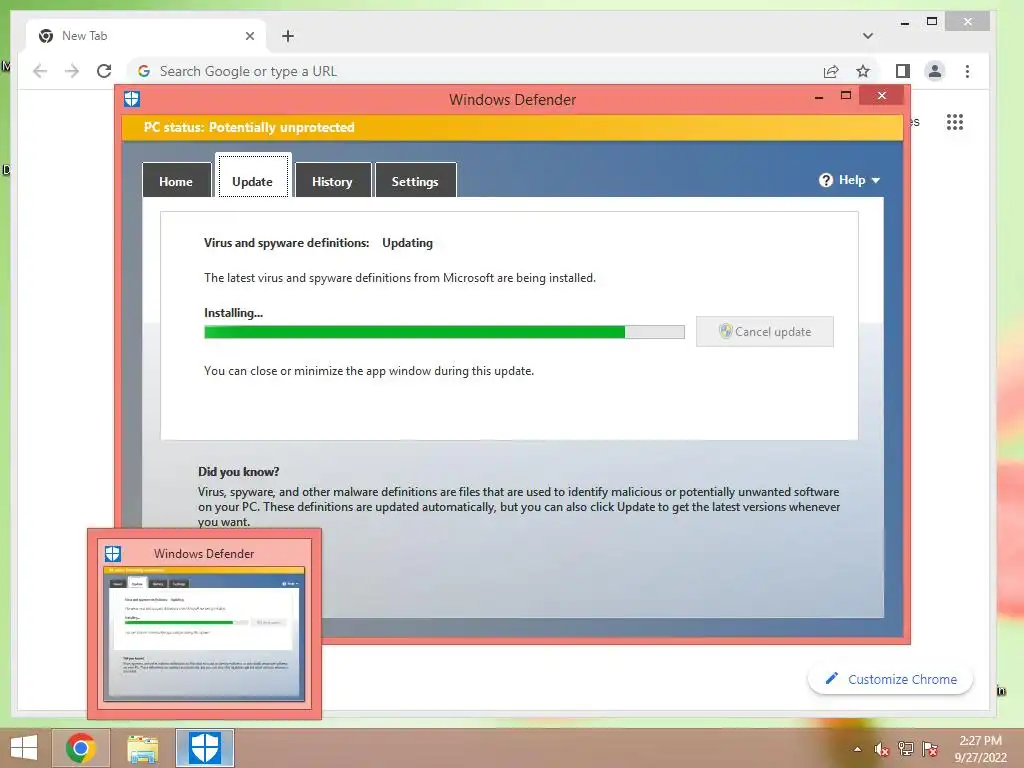Click the PC status: Potentially unprotected banner
This screenshot has width=1024, height=768.
(512, 127)
